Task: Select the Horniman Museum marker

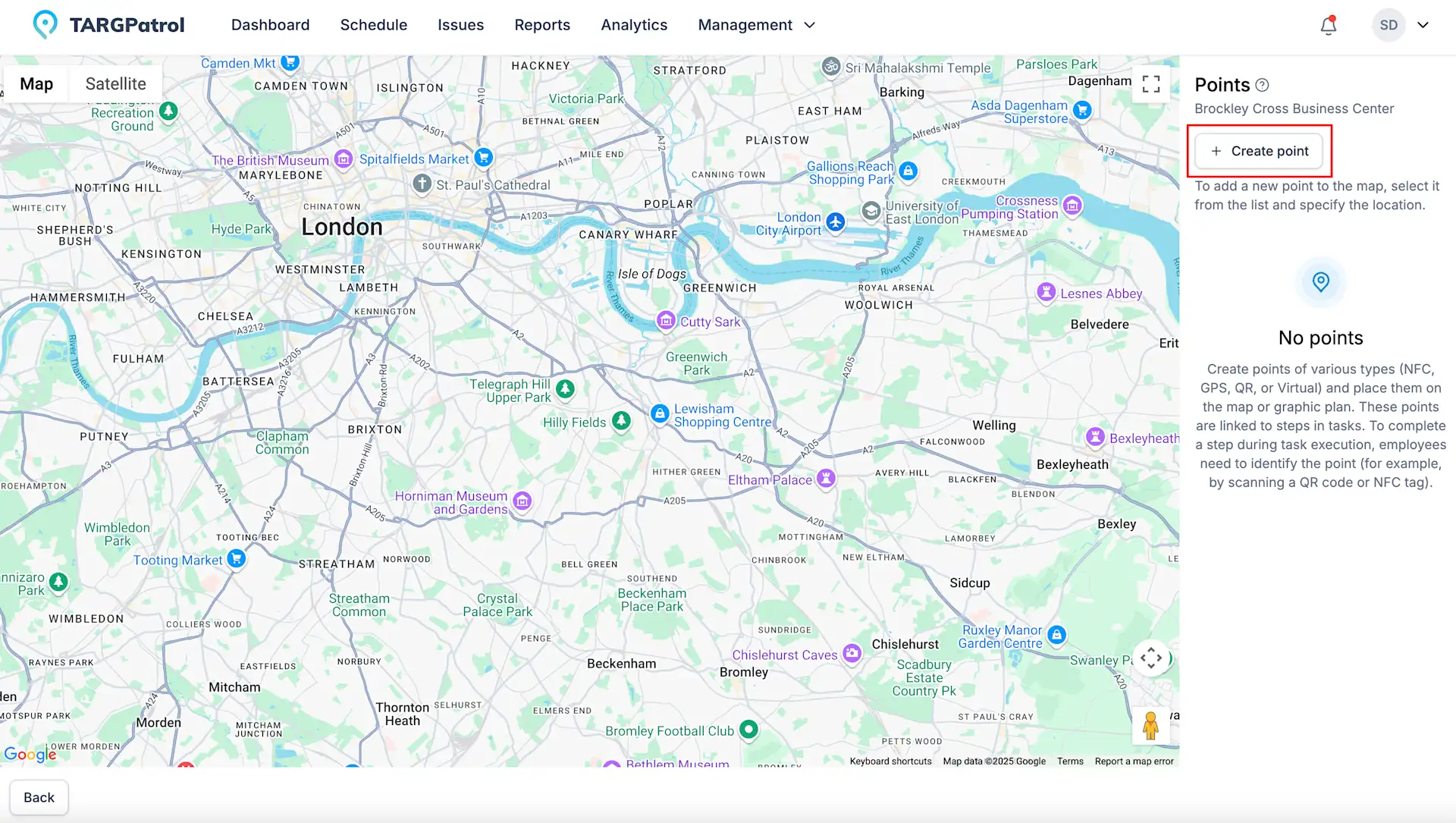Action: click(x=522, y=501)
